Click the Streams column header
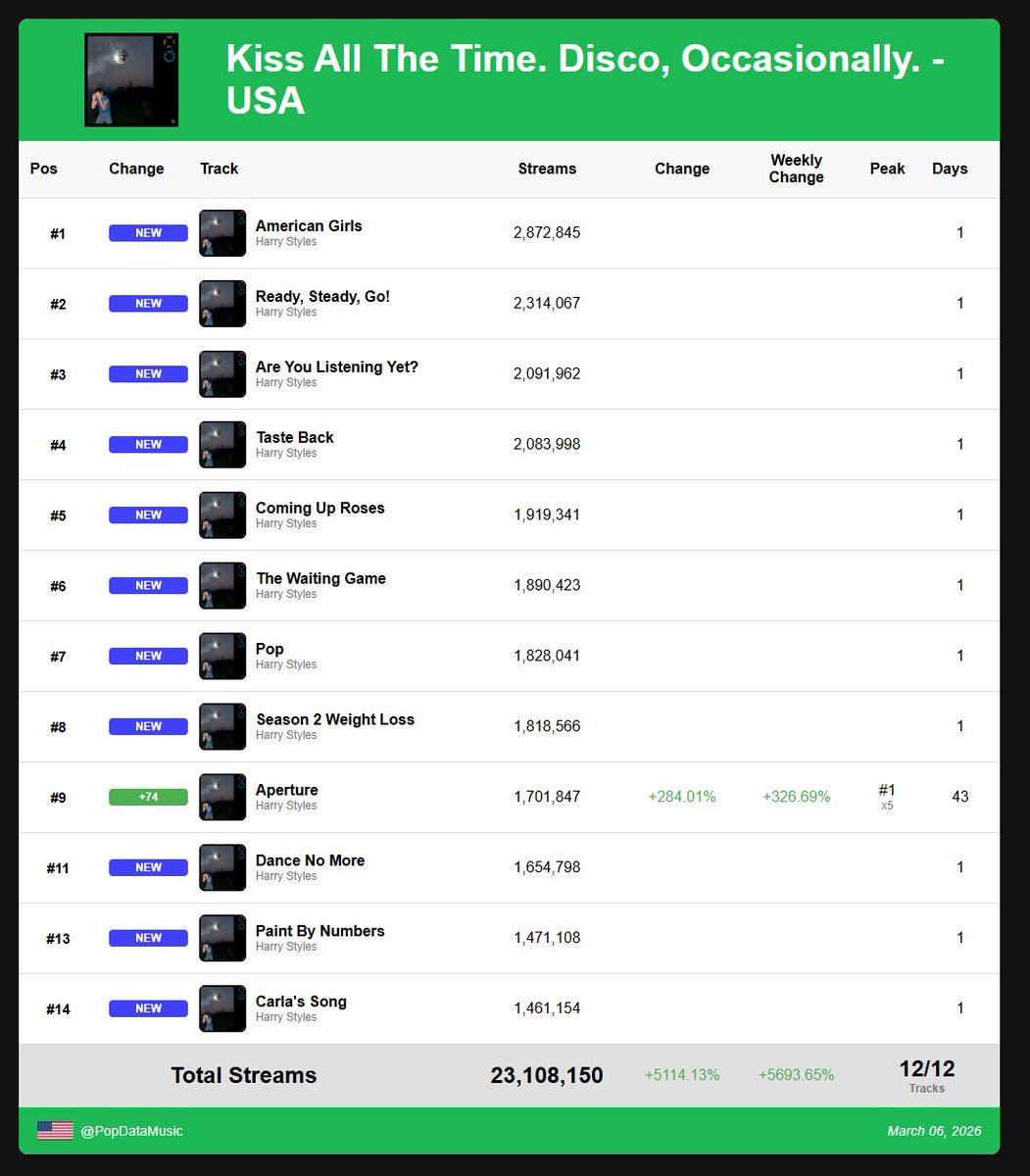 click(x=546, y=169)
